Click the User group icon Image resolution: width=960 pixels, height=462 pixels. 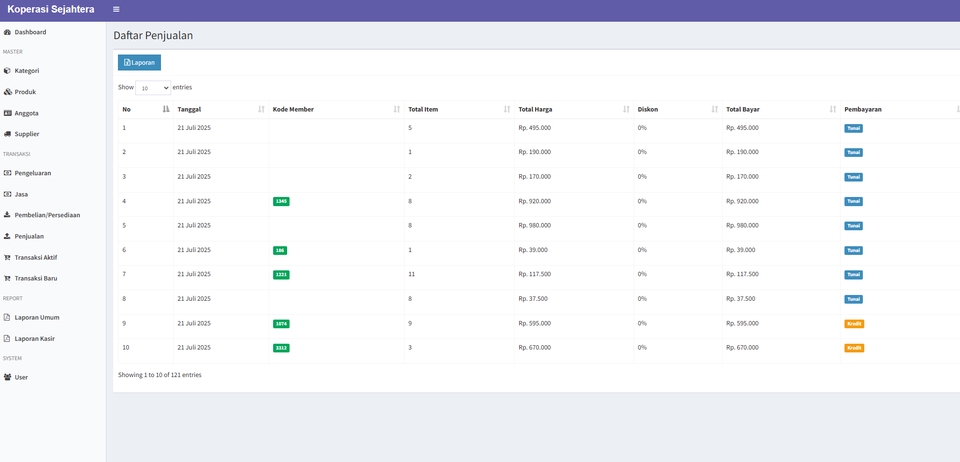point(7,377)
